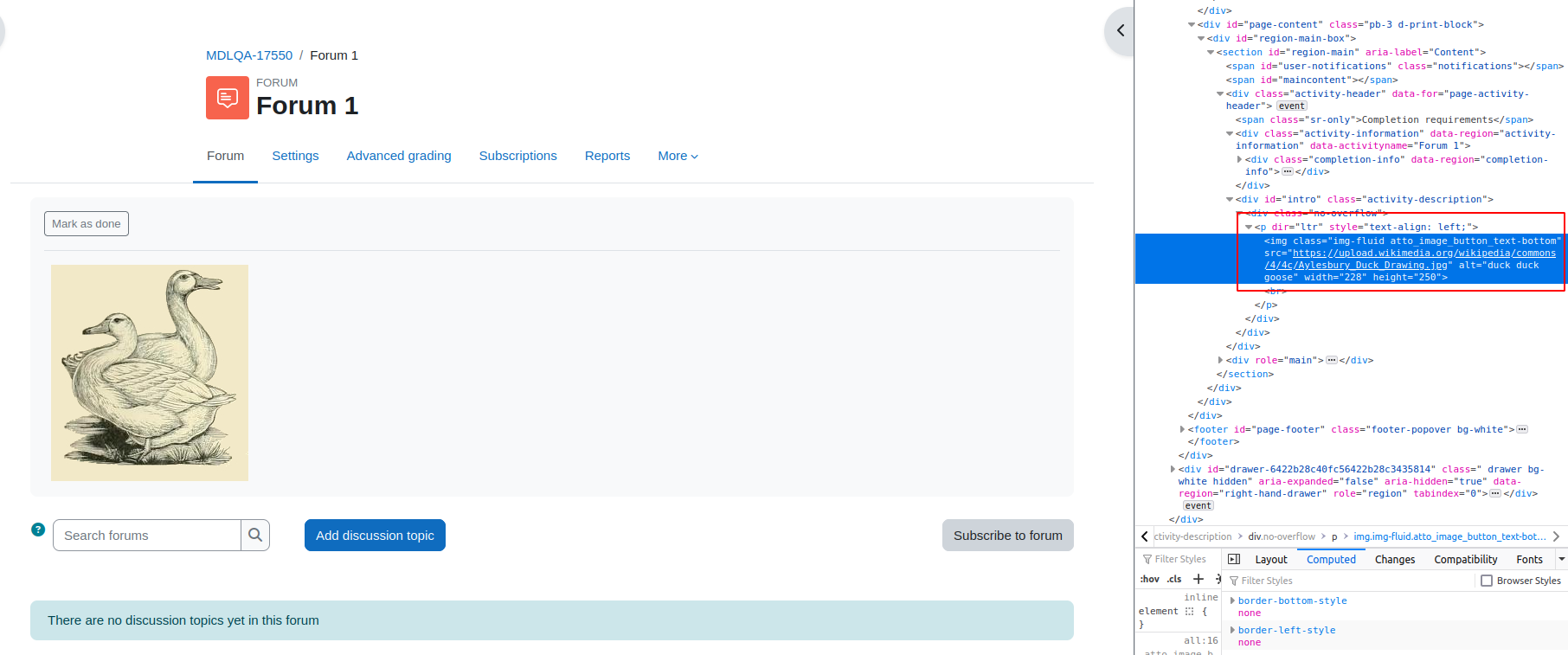Switch to the Fonts inspector tab
This screenshot has width=1568, height=655.
(1529, 560)
